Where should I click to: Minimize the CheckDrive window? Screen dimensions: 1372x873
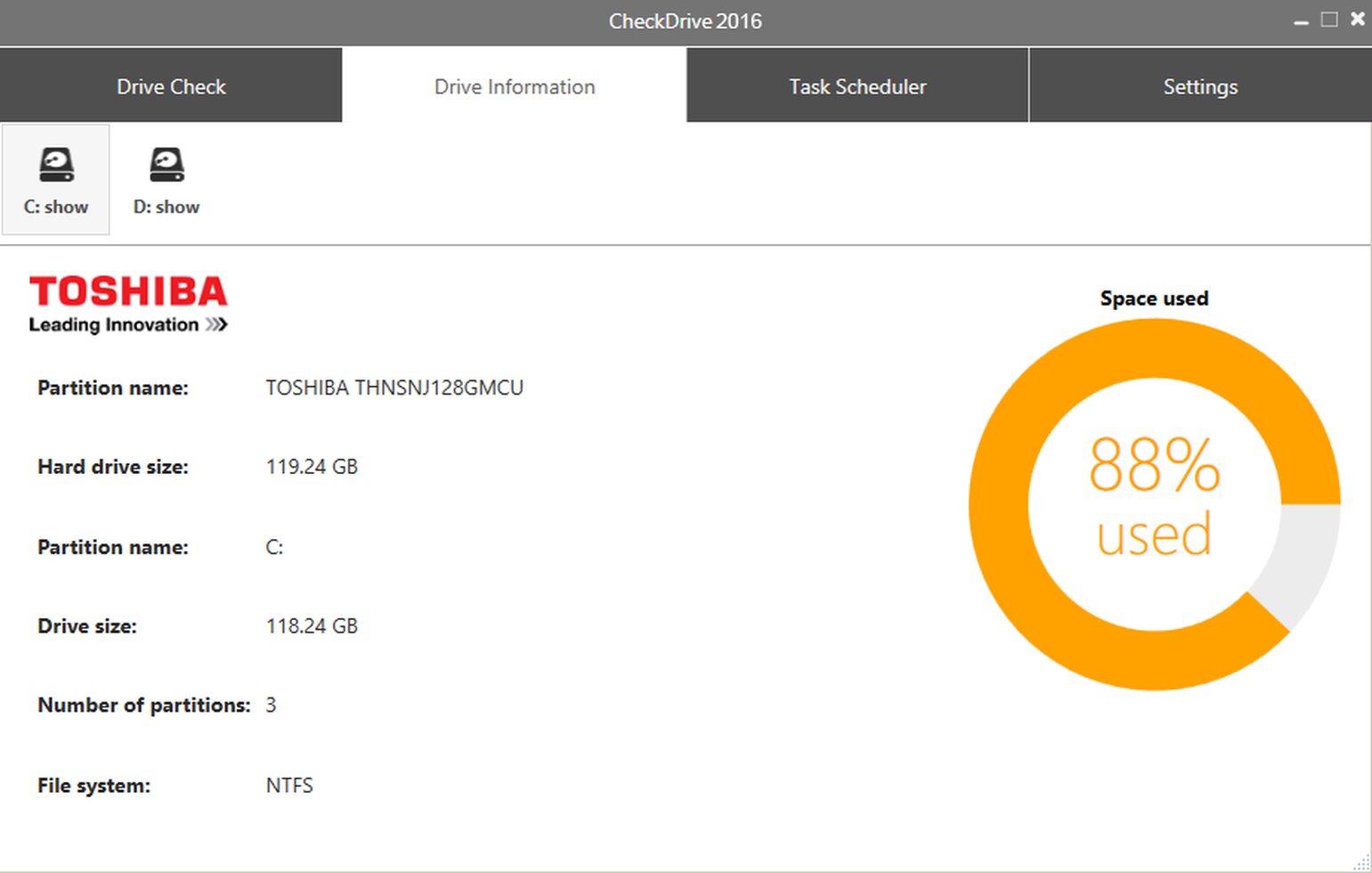[1301, 20]
